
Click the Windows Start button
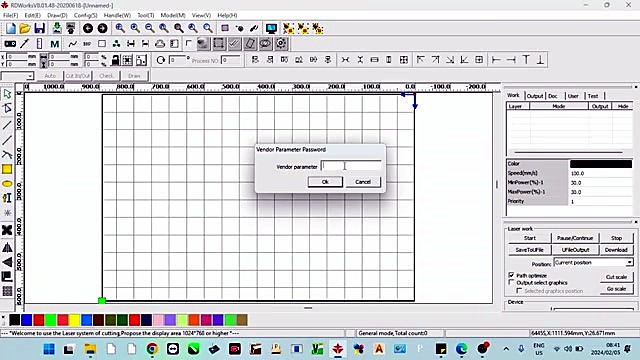click(x=49, y=349)
